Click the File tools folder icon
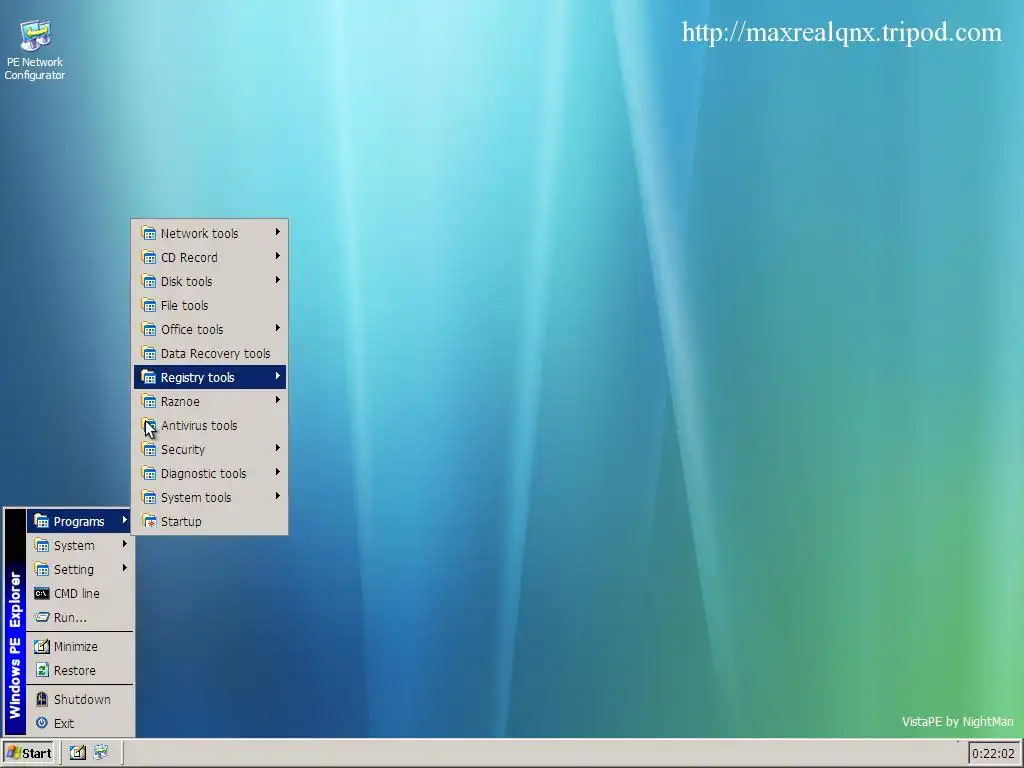This screenshot has width=1024, height=768. (149, 306)
